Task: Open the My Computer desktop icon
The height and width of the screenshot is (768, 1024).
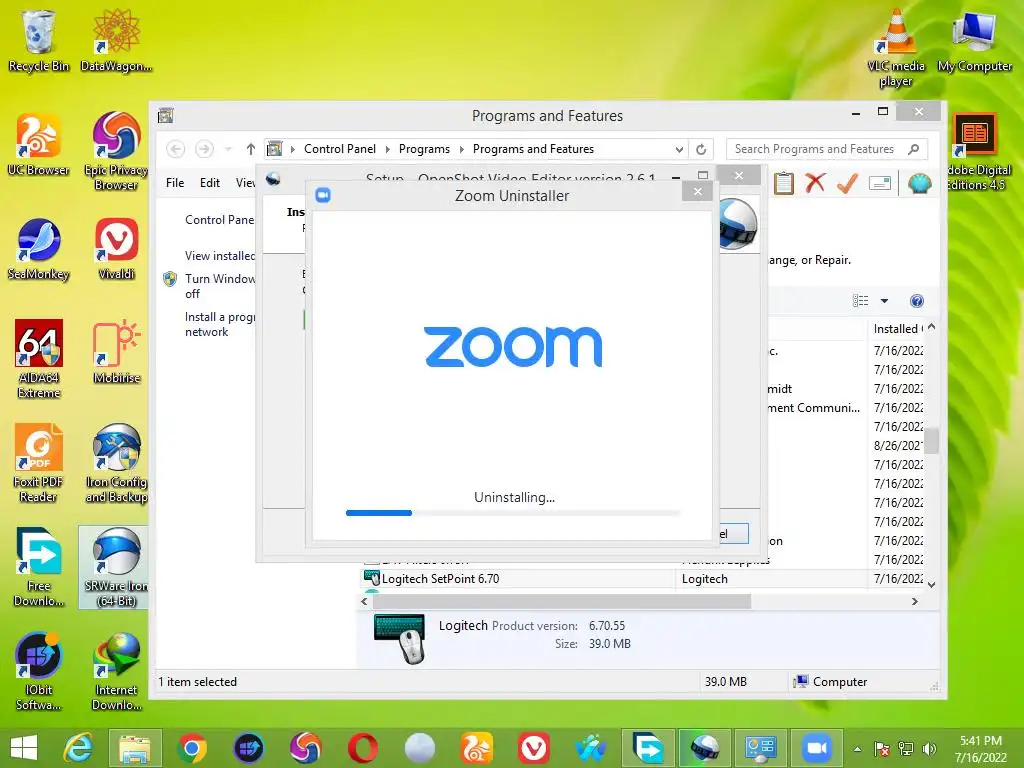Action: tap(974, 40)
